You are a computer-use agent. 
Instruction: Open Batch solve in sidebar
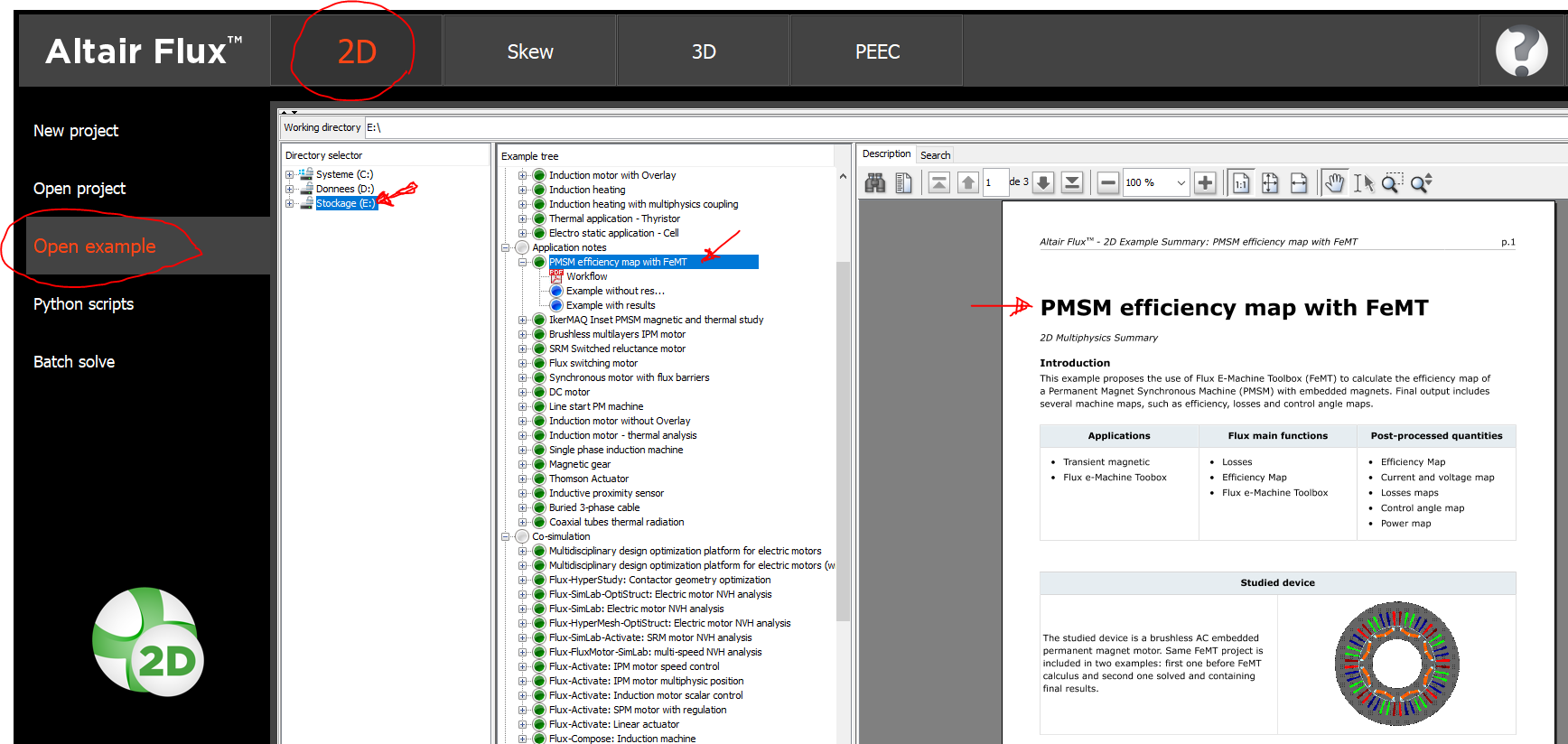[x=74, y=362]
